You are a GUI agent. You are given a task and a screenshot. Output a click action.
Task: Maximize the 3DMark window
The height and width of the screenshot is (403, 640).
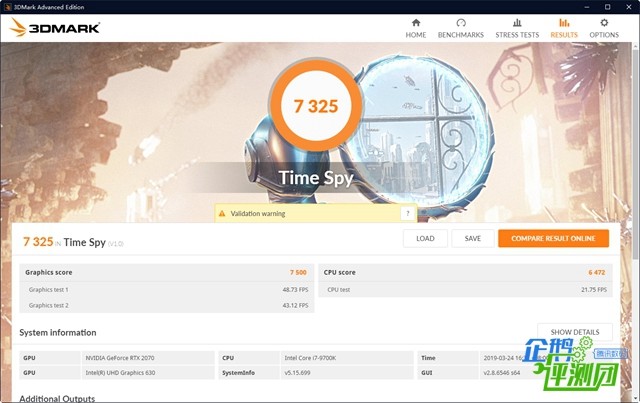(607, 7)
